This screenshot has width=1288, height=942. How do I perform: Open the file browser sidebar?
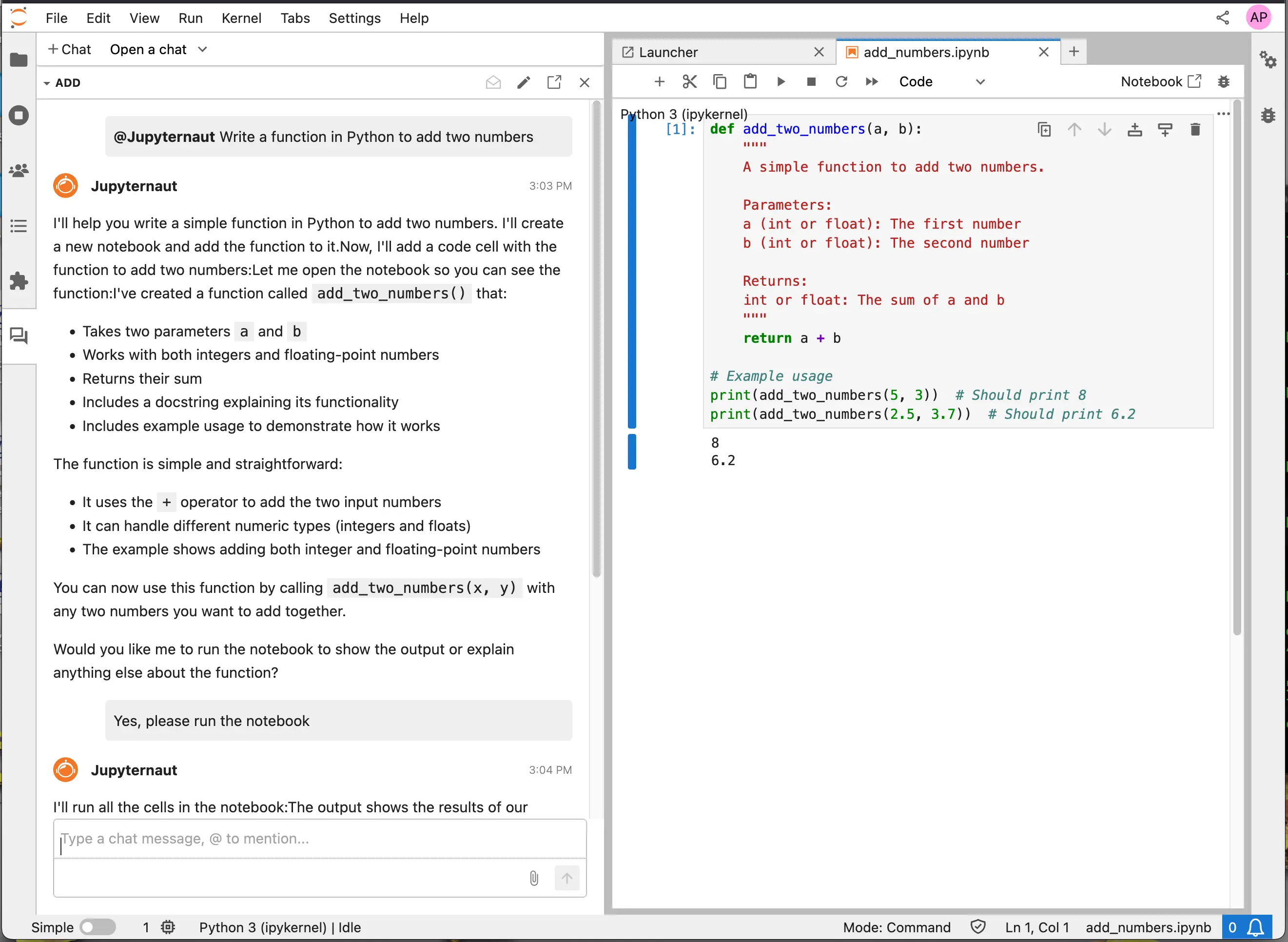pyautogui.click(x=19, y=60)
